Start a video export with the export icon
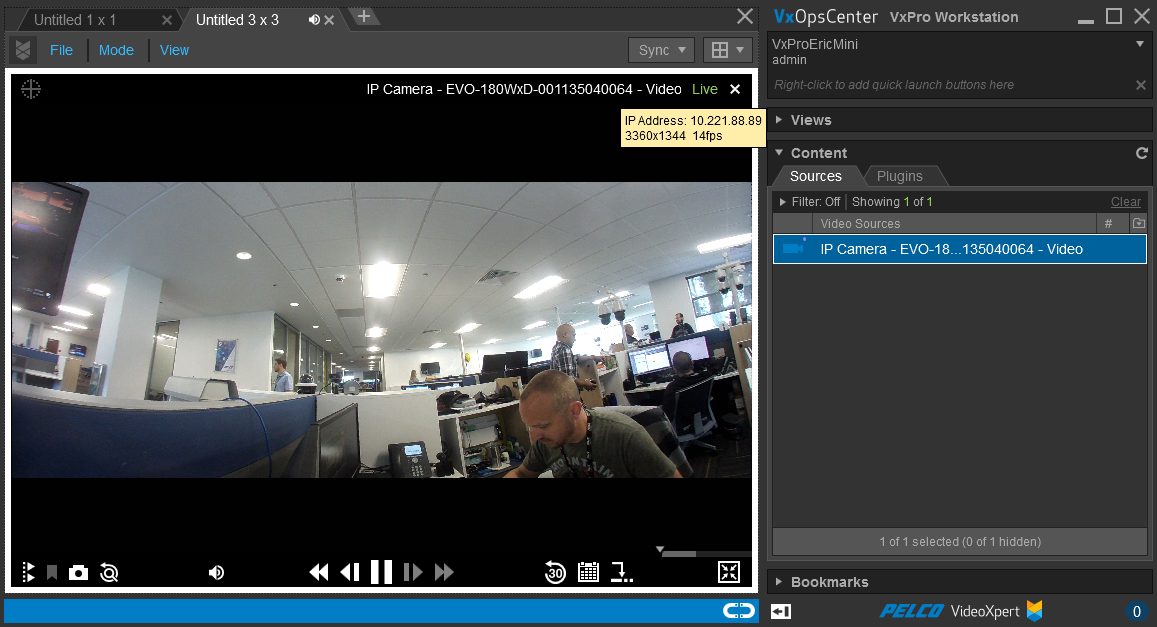Viewport: 1157px width, 627px height. point(621,572)
